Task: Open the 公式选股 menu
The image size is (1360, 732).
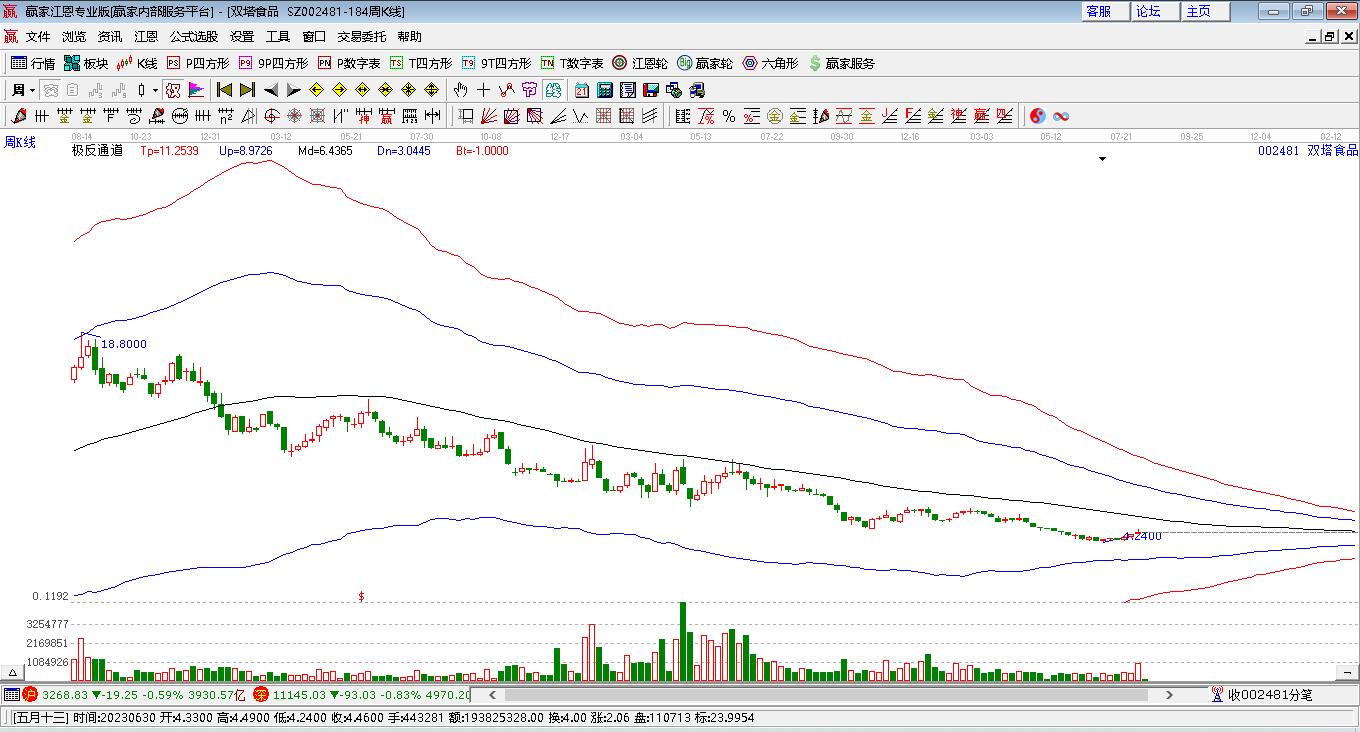Action: pyautogui.click(x=193, y=37)
